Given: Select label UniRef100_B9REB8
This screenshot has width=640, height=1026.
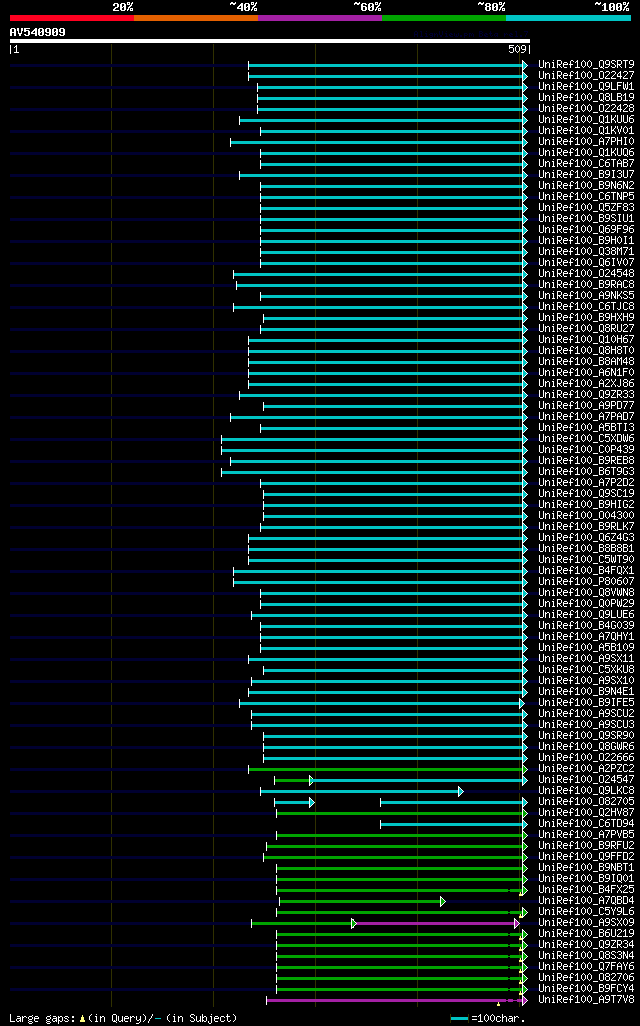Looking at the screenshot, I should (x=586, y=461).
